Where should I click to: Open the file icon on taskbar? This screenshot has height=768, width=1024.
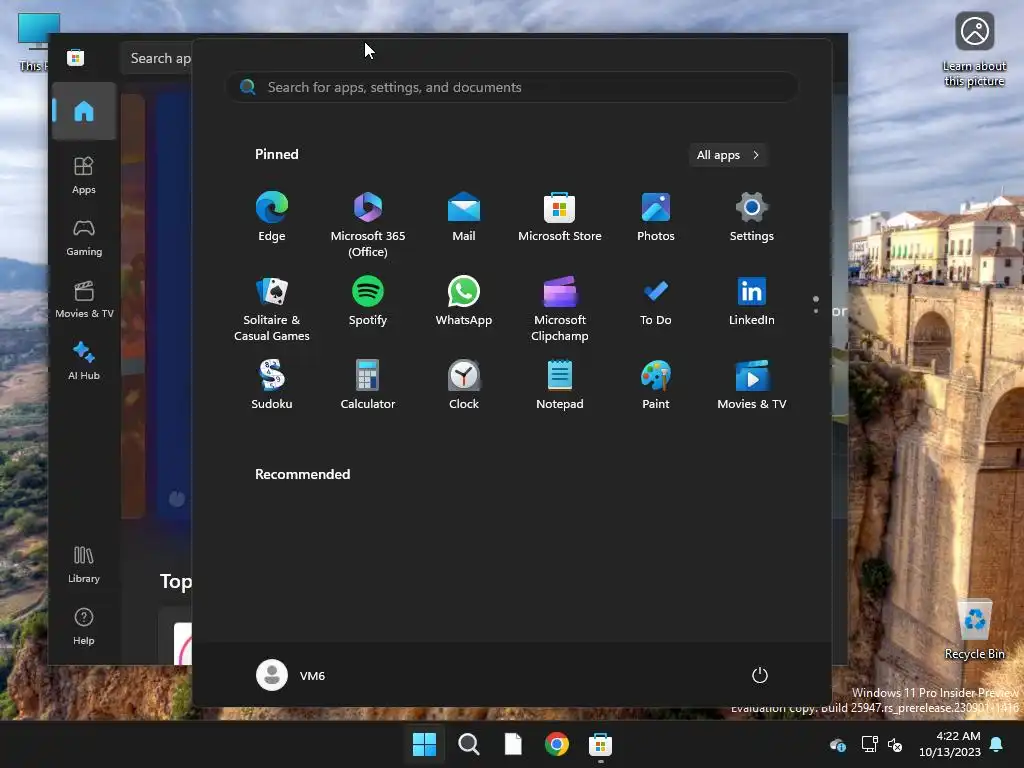click(x=513, y=744)
